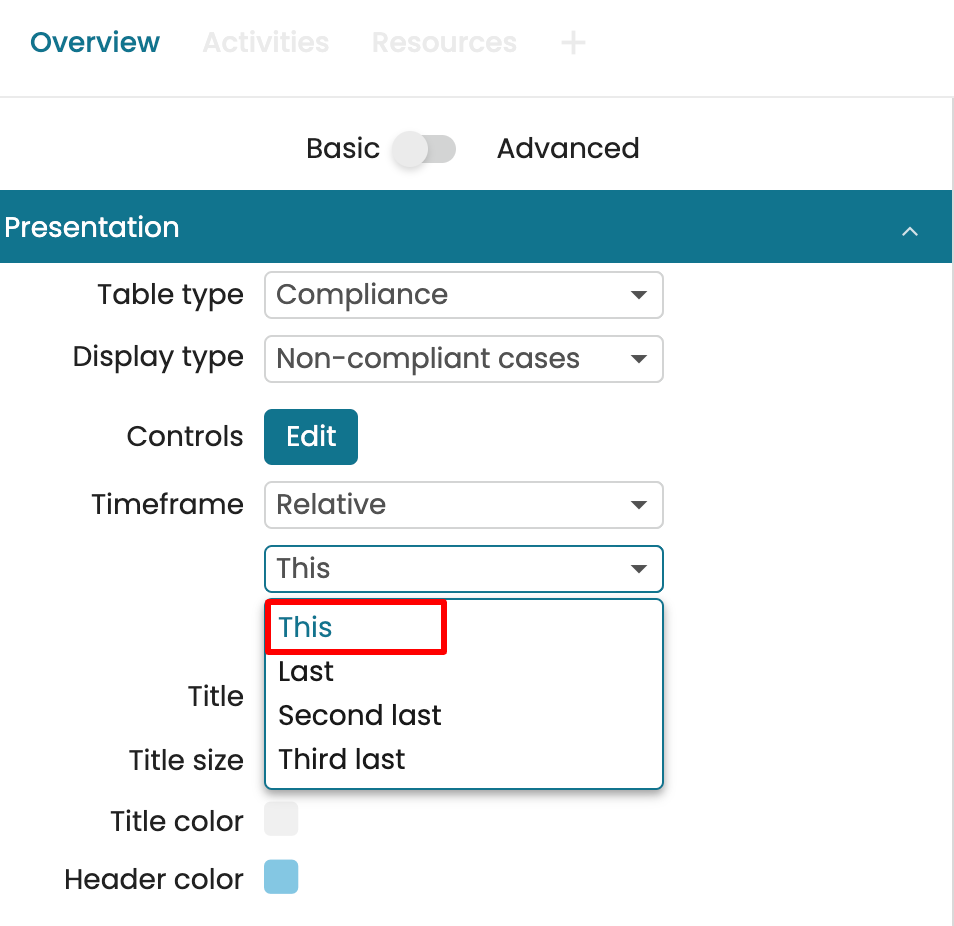Image resolution: width=954 pixels, height=926 pixels.
Task: Toggle the Basic/Advanced switch
Action: pos(424,150)
